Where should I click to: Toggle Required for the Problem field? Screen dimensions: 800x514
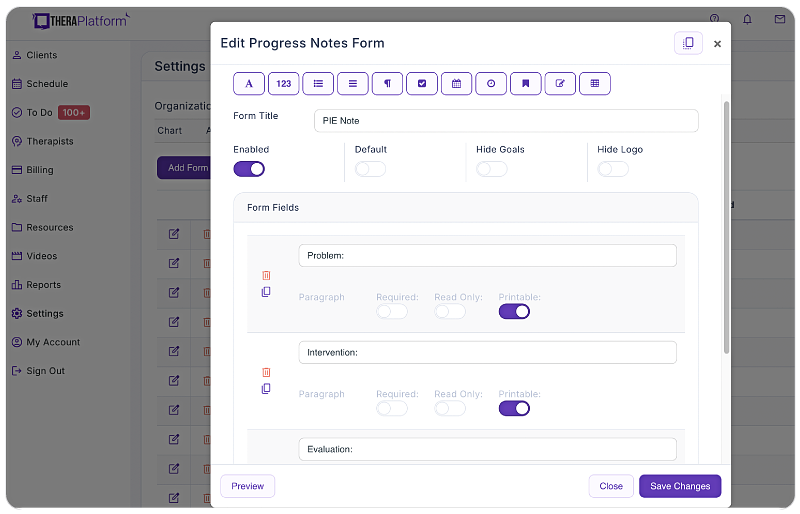coord(391,311)
